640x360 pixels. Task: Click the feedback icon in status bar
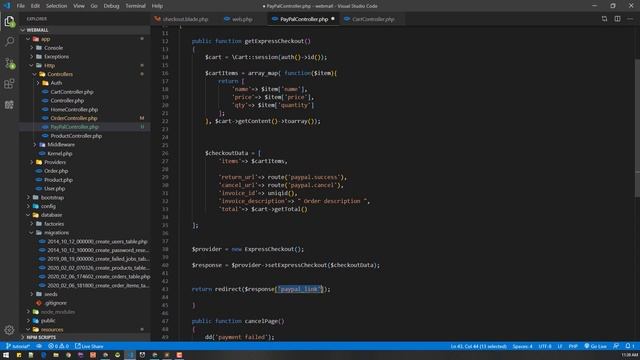[x=616, y=346]
